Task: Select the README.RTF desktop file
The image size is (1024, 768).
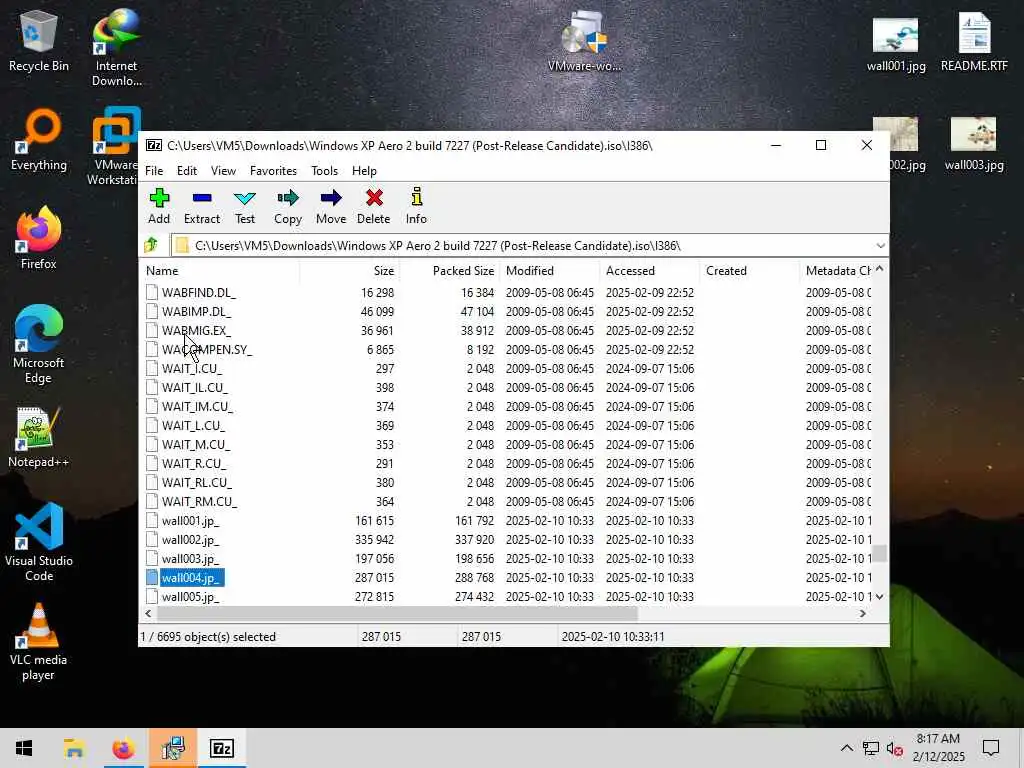Action: (974, 43)
